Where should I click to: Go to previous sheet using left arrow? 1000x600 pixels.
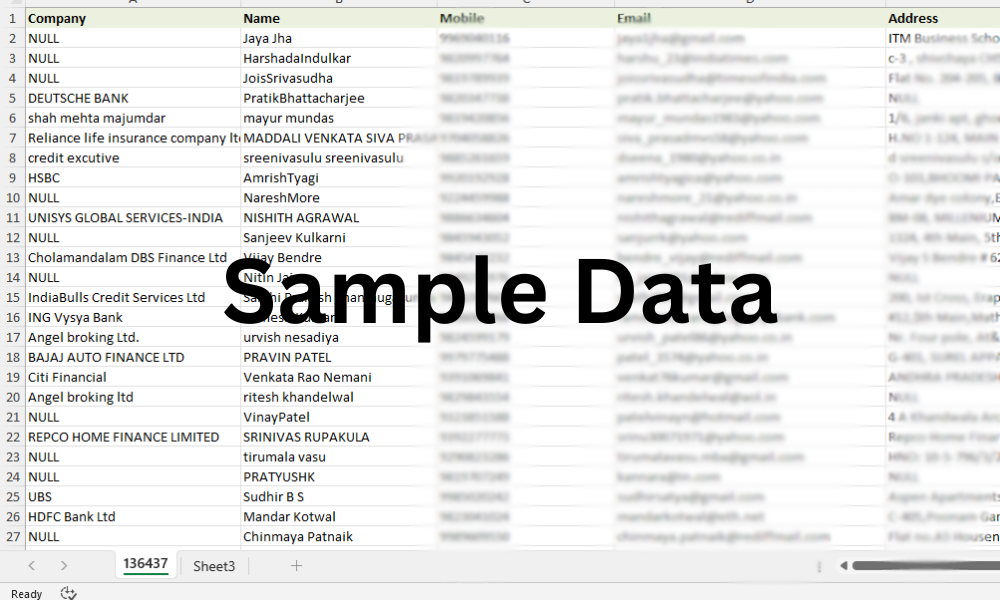point(32,566)
